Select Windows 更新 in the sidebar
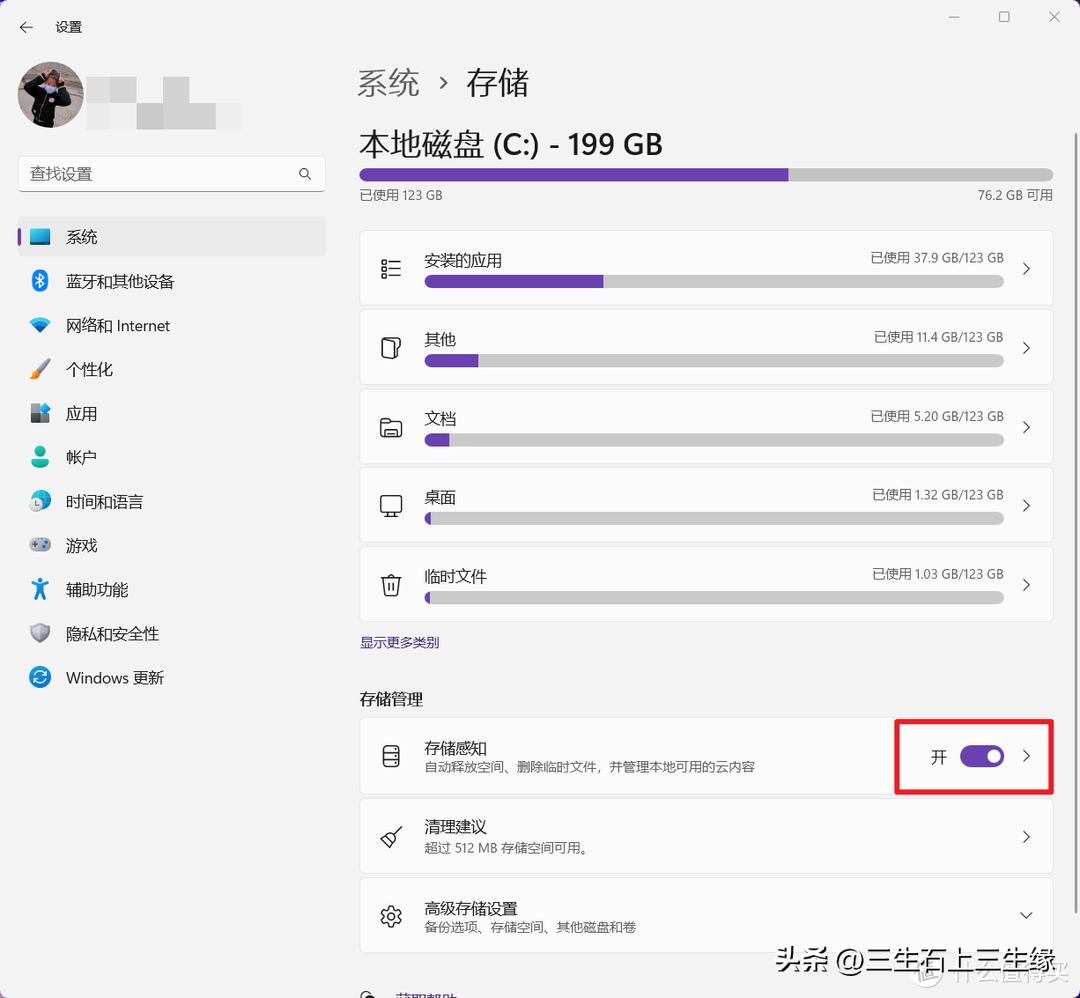This screenshot has height=998, width=1080. tap(115, 677)
